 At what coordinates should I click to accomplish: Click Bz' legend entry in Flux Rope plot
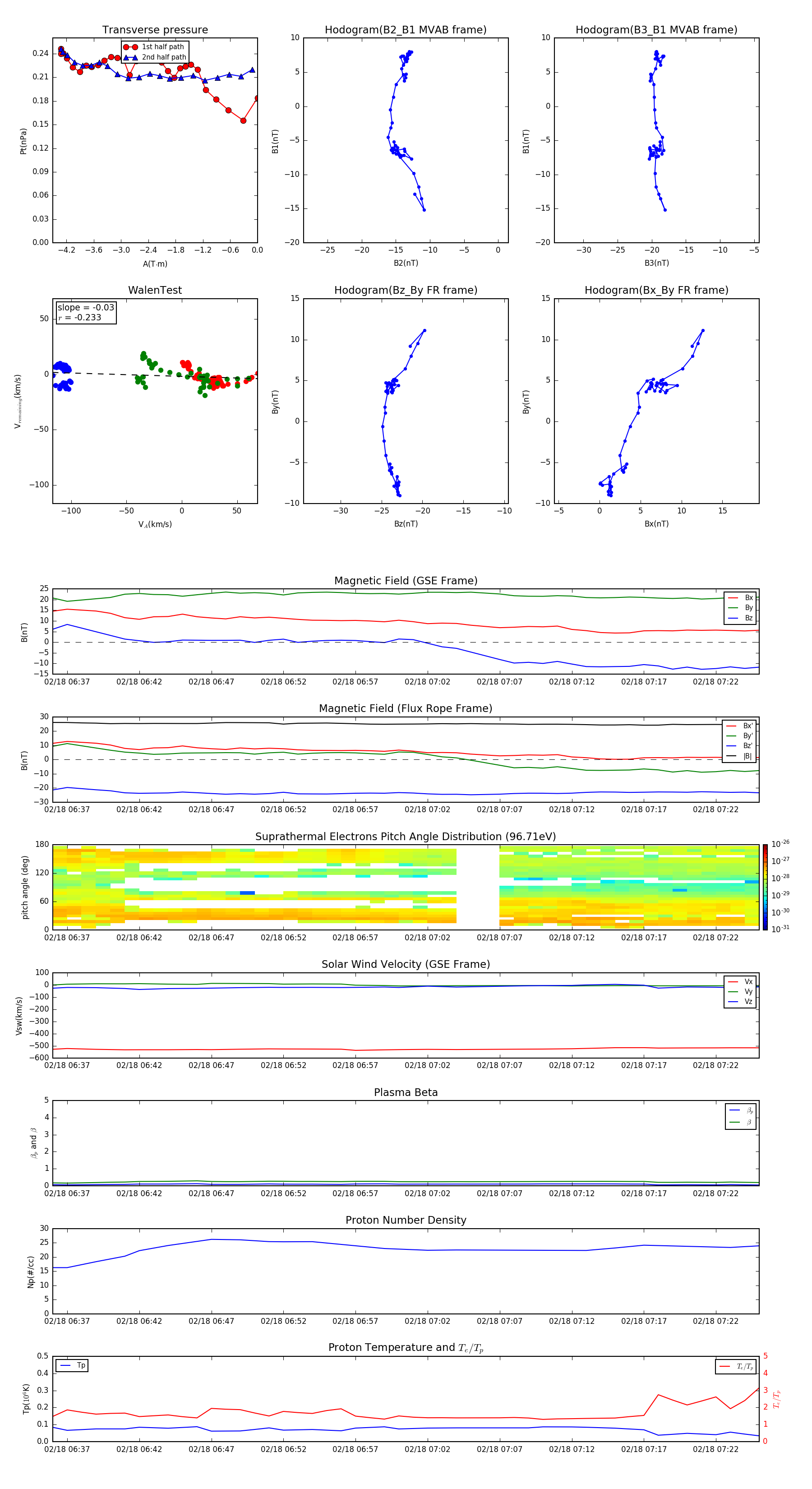[740, 746]
